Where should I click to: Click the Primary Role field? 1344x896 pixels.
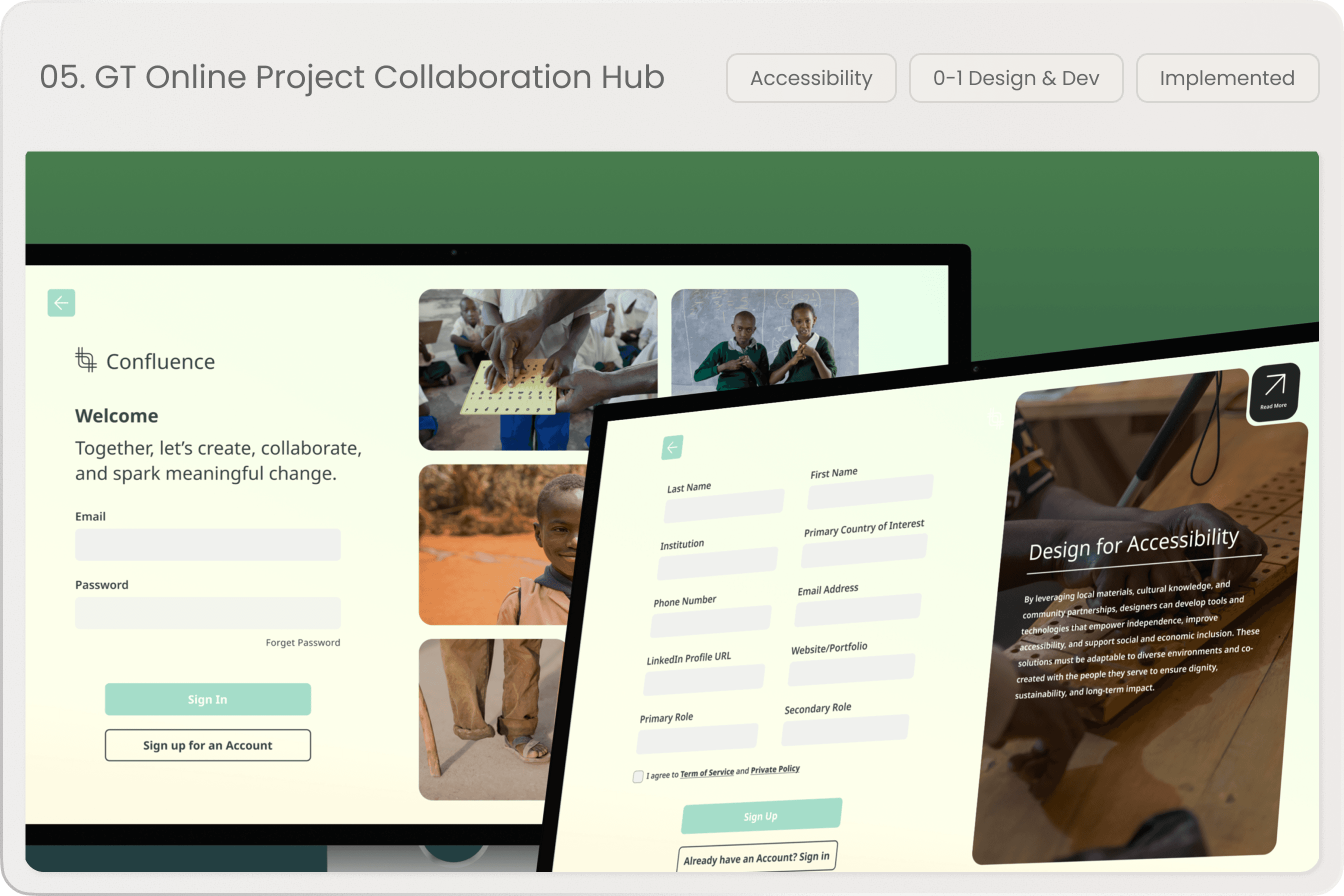697,739
